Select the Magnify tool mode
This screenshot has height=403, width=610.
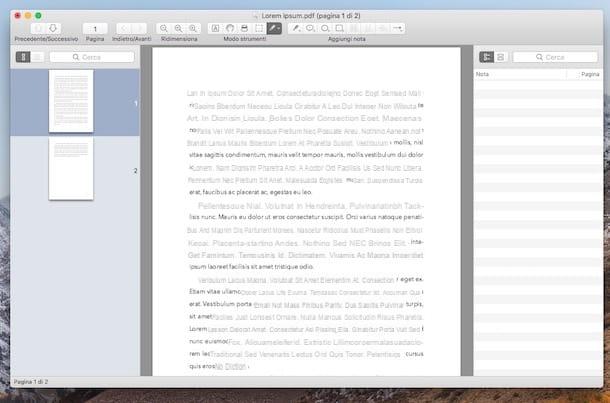pyautogui.click(x=244, y=28)
